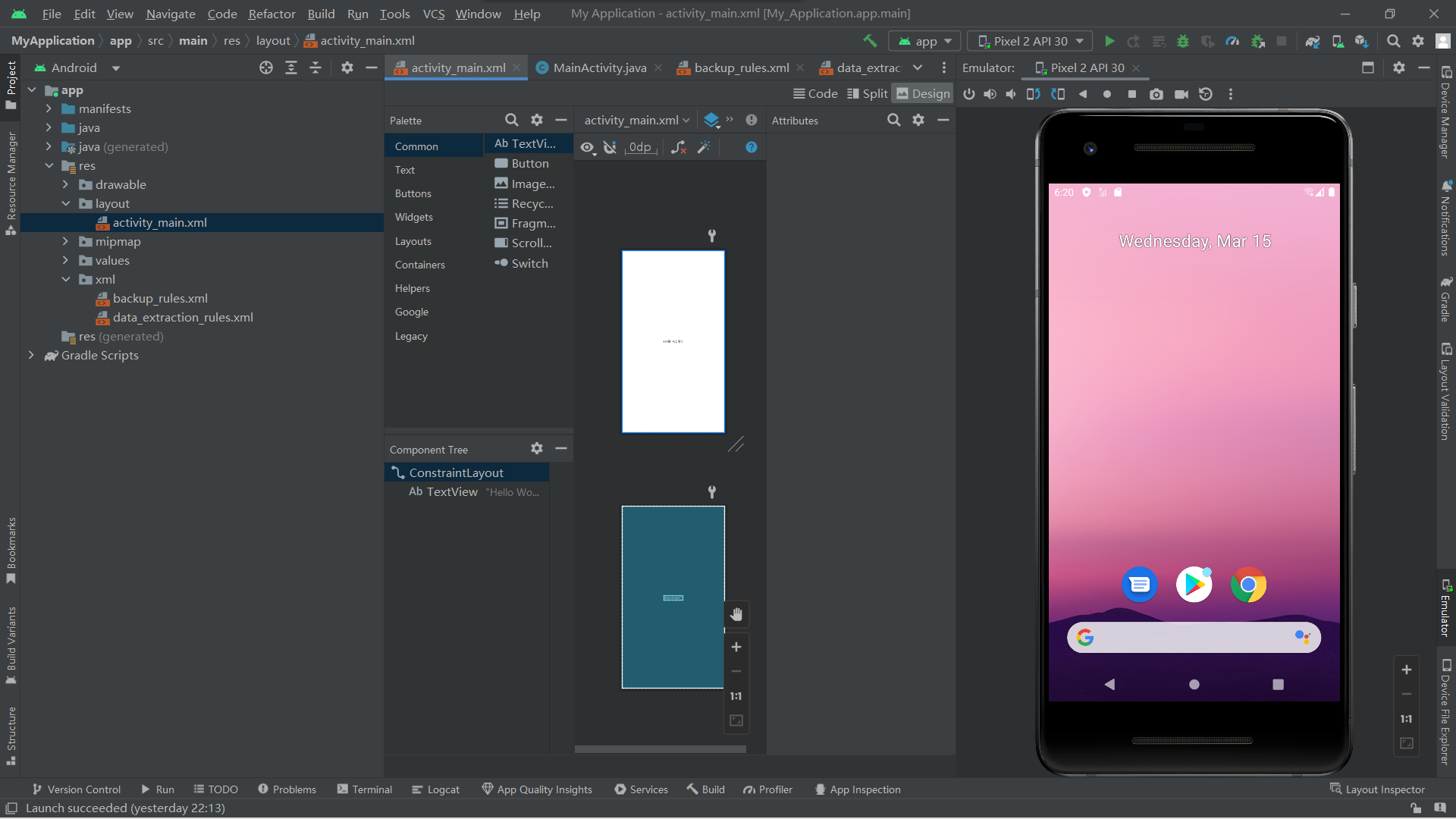Switch to the MainActivity.java tab
This screenshot has width=1456, height=819.
(599, 67)
